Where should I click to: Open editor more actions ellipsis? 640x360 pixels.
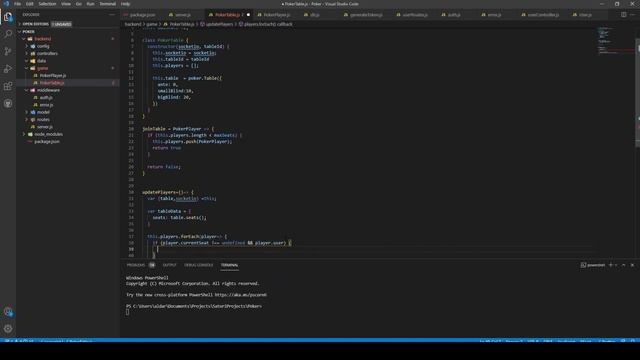pyautogui.click(x=633, y=15)
